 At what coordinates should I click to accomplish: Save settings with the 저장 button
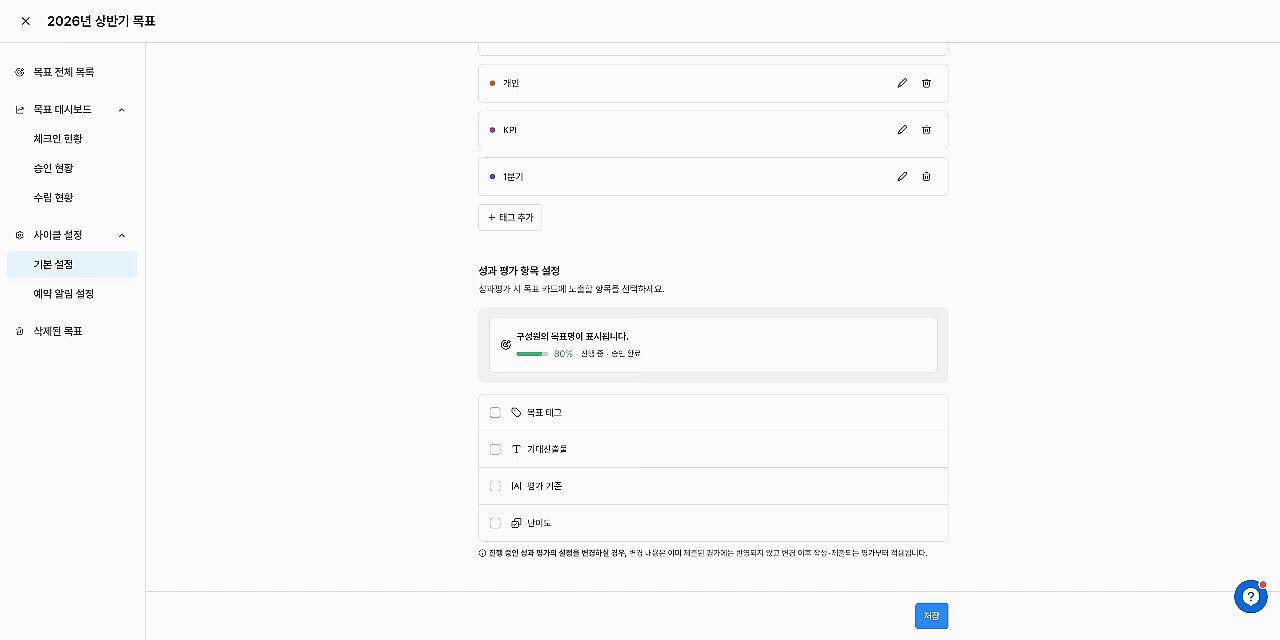(x=931, y=616)
